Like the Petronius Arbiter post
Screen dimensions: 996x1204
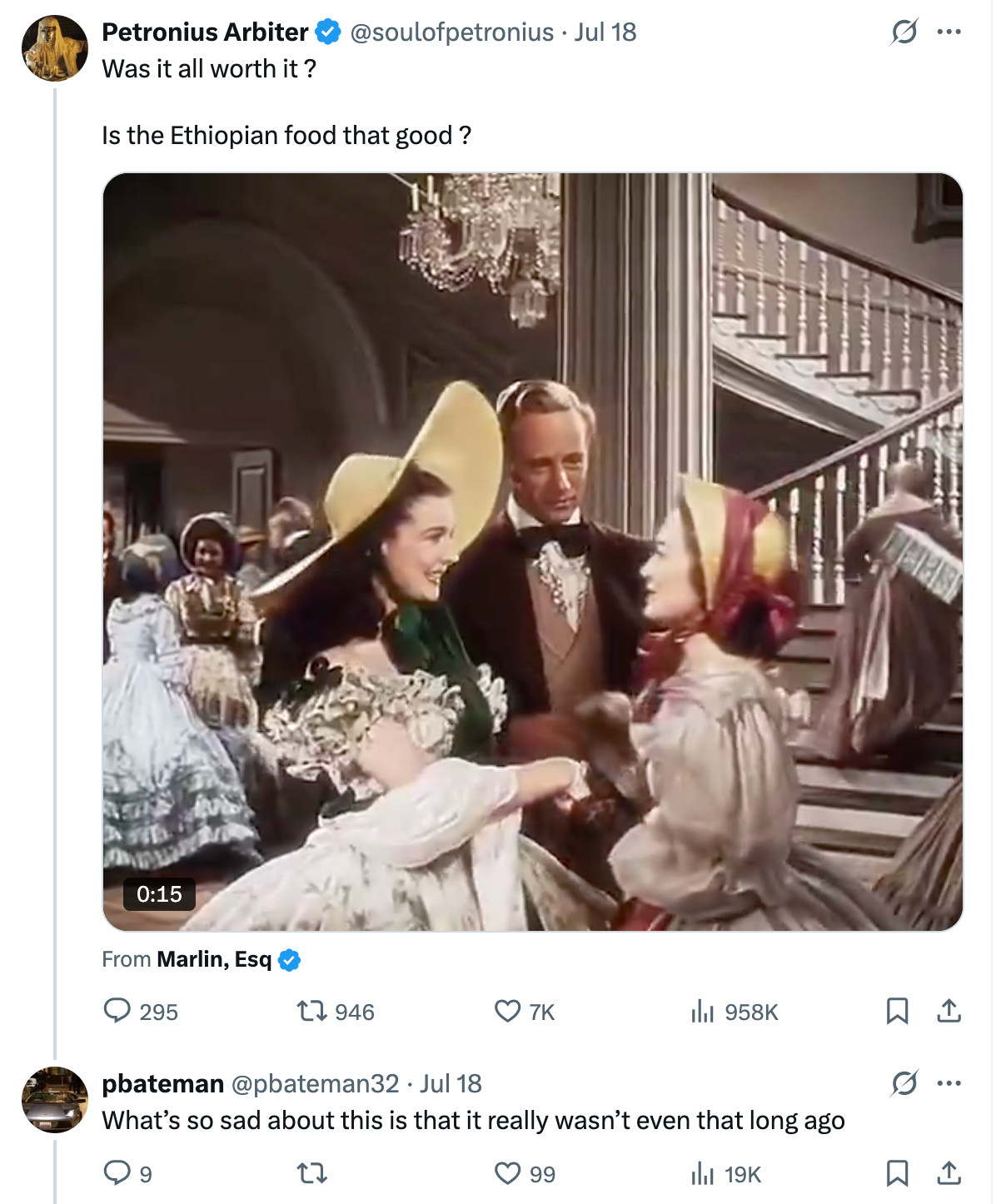click(x=507, y=1011)
